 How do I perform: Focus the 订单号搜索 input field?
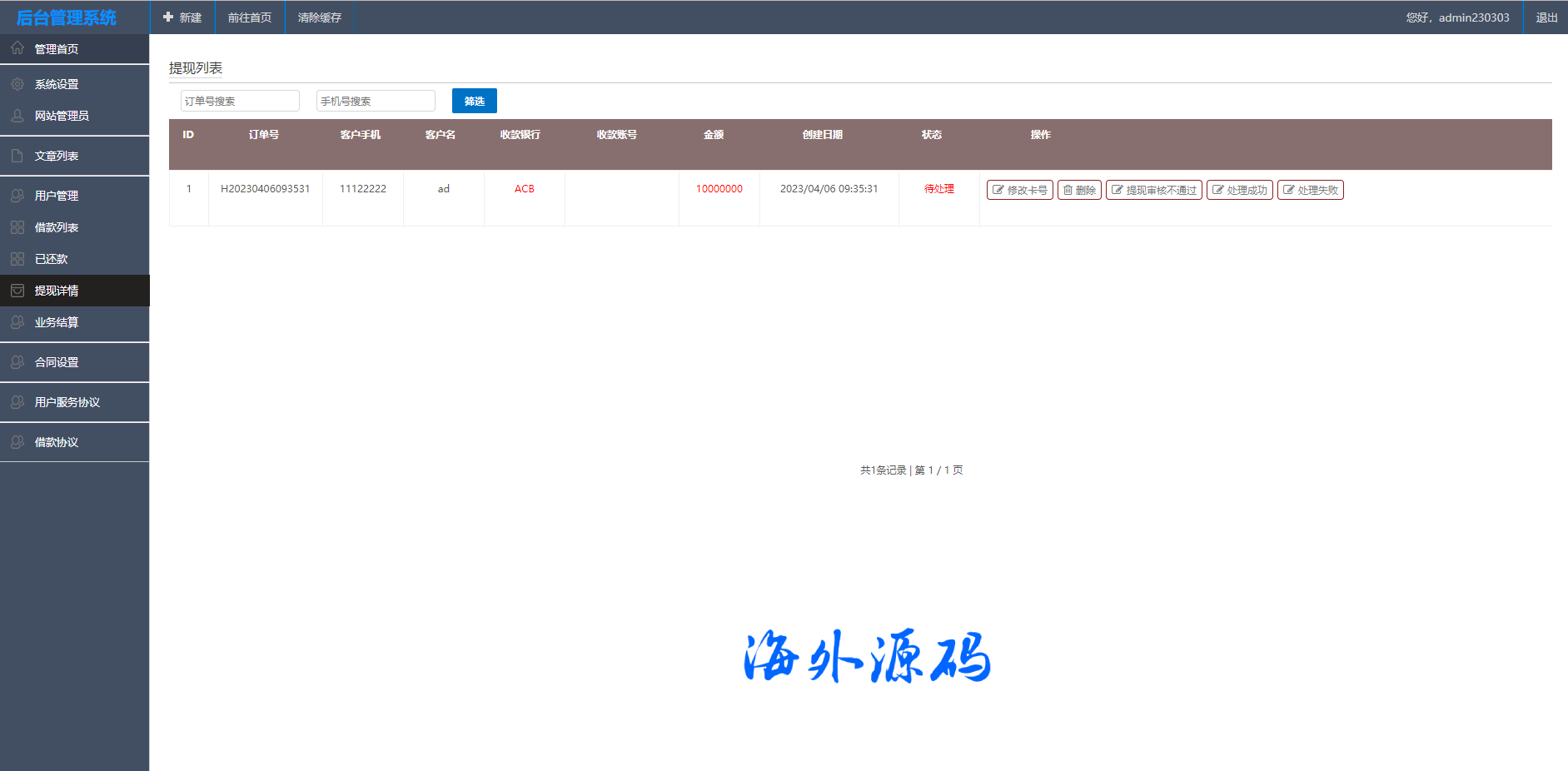click(240, 101)
